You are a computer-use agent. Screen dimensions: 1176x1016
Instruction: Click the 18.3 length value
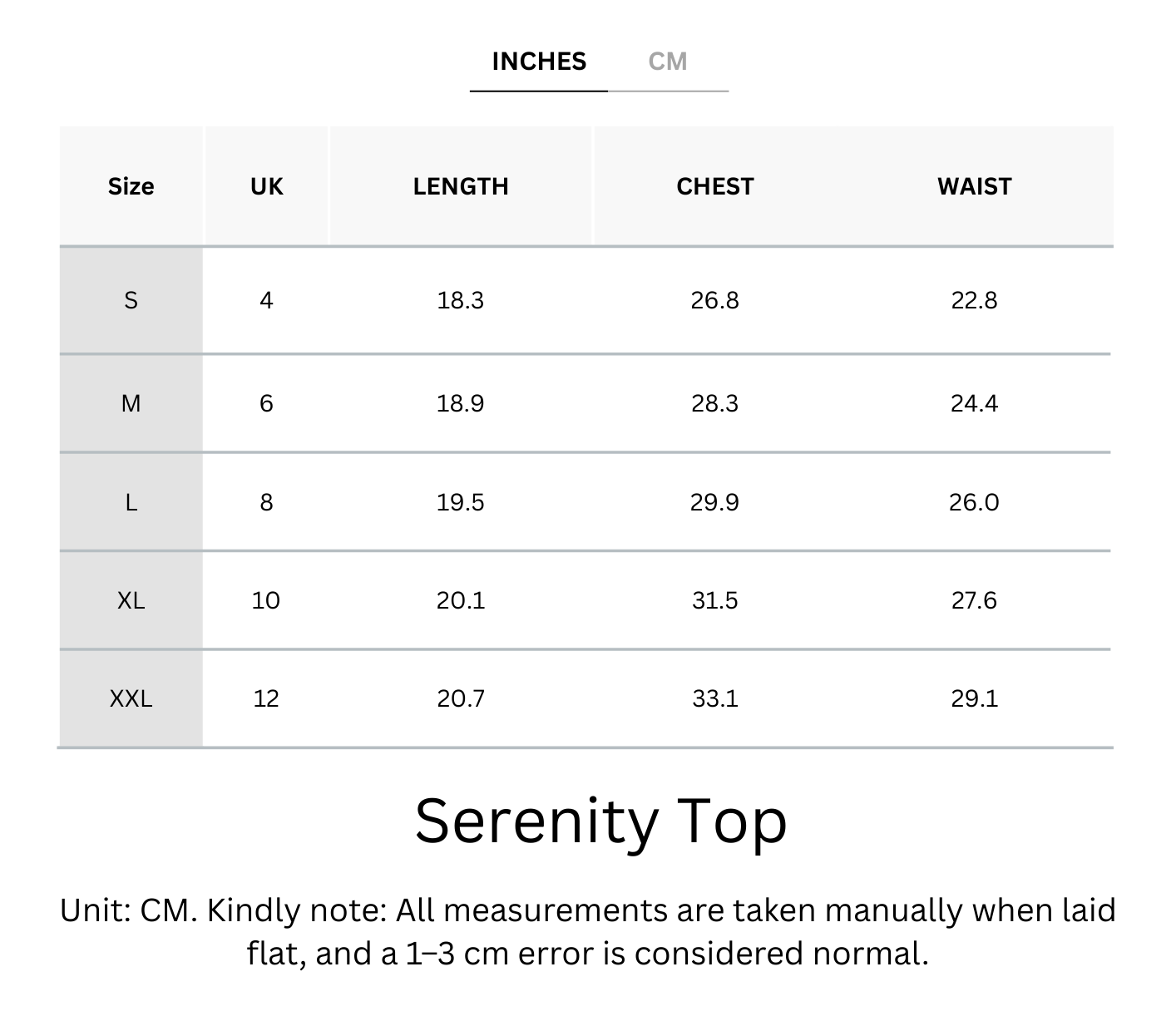pos(461,300)
